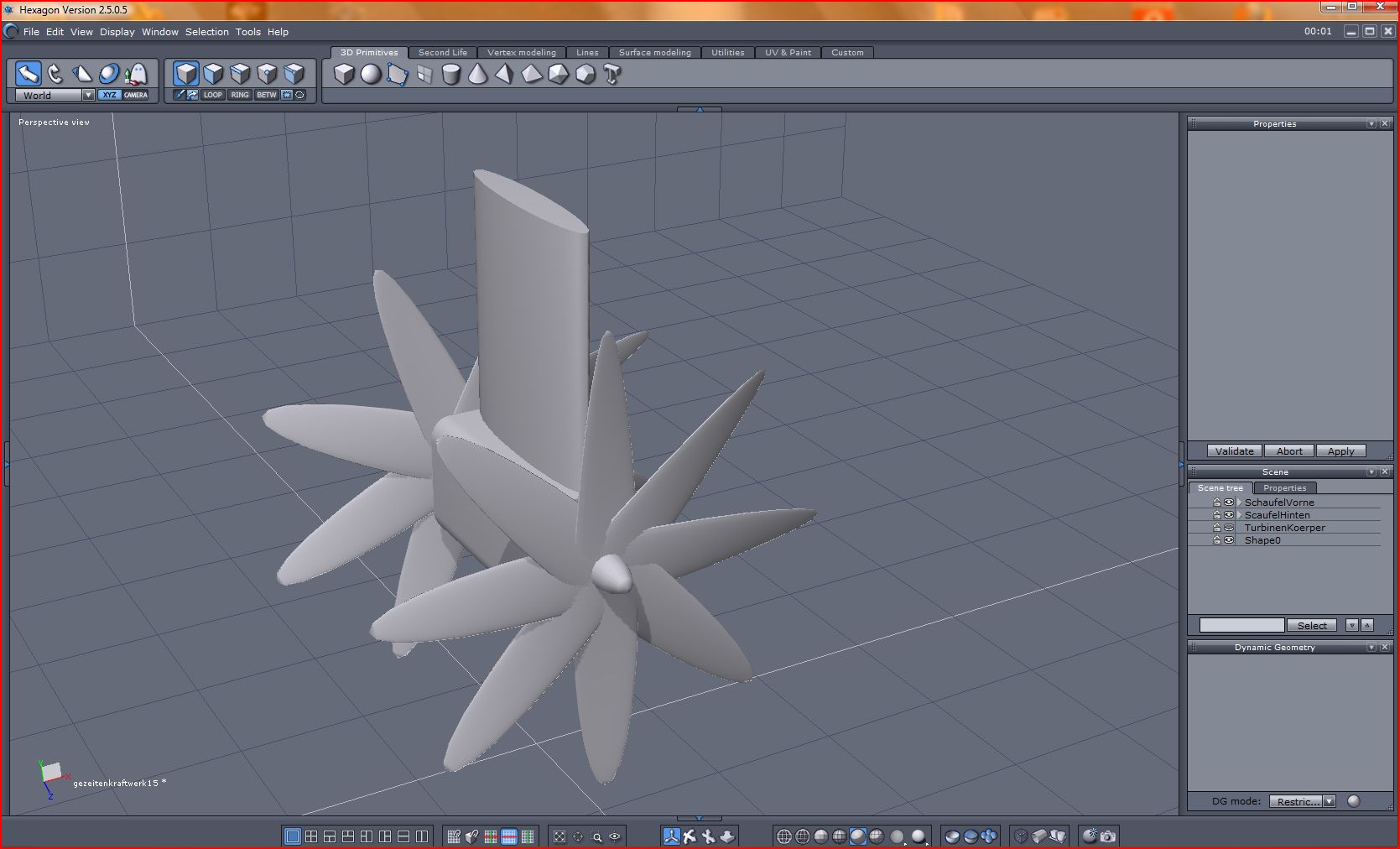Create a cube primitive
The height and width of the screenshot is (849, 1400).
click(x=344, y=75)
